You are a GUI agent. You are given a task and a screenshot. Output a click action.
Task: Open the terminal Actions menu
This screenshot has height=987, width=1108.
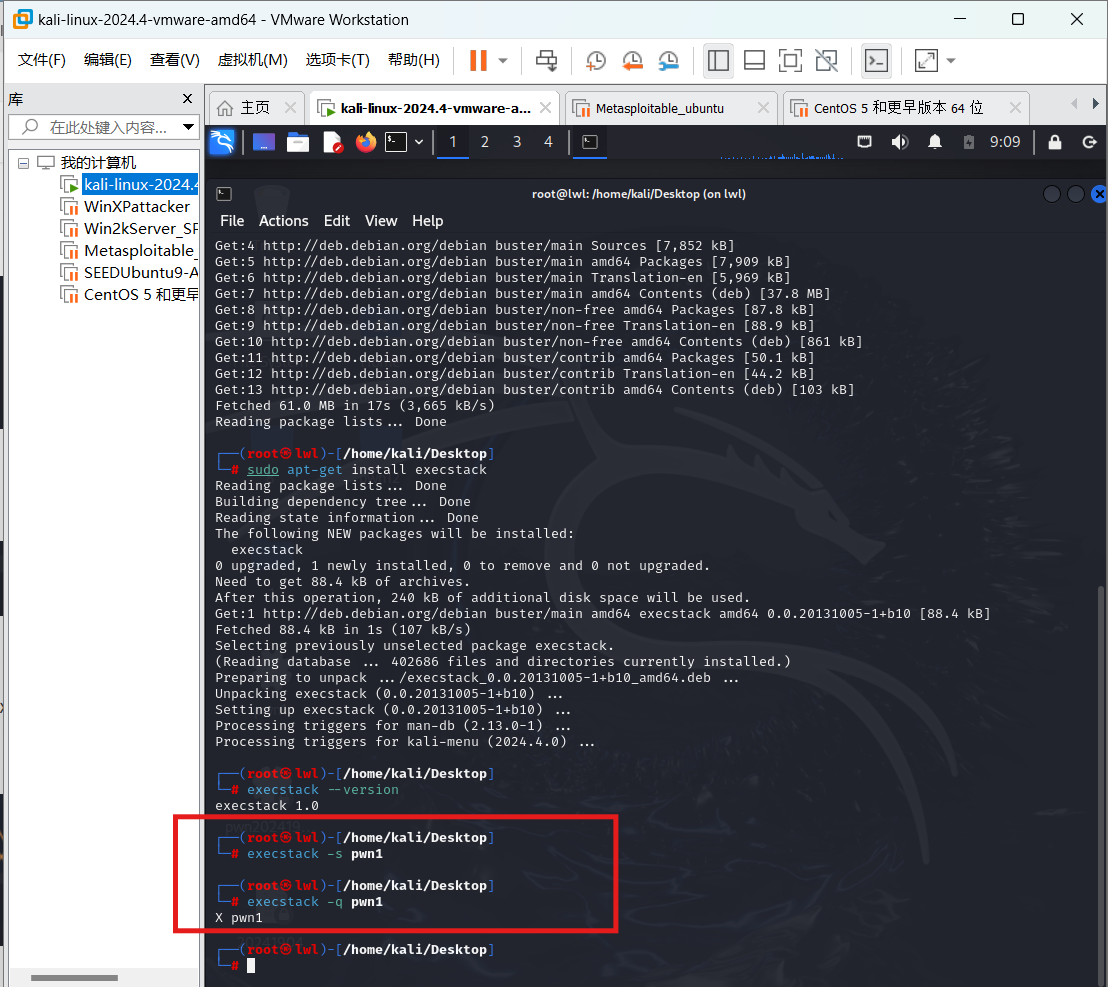click(283, 221)
